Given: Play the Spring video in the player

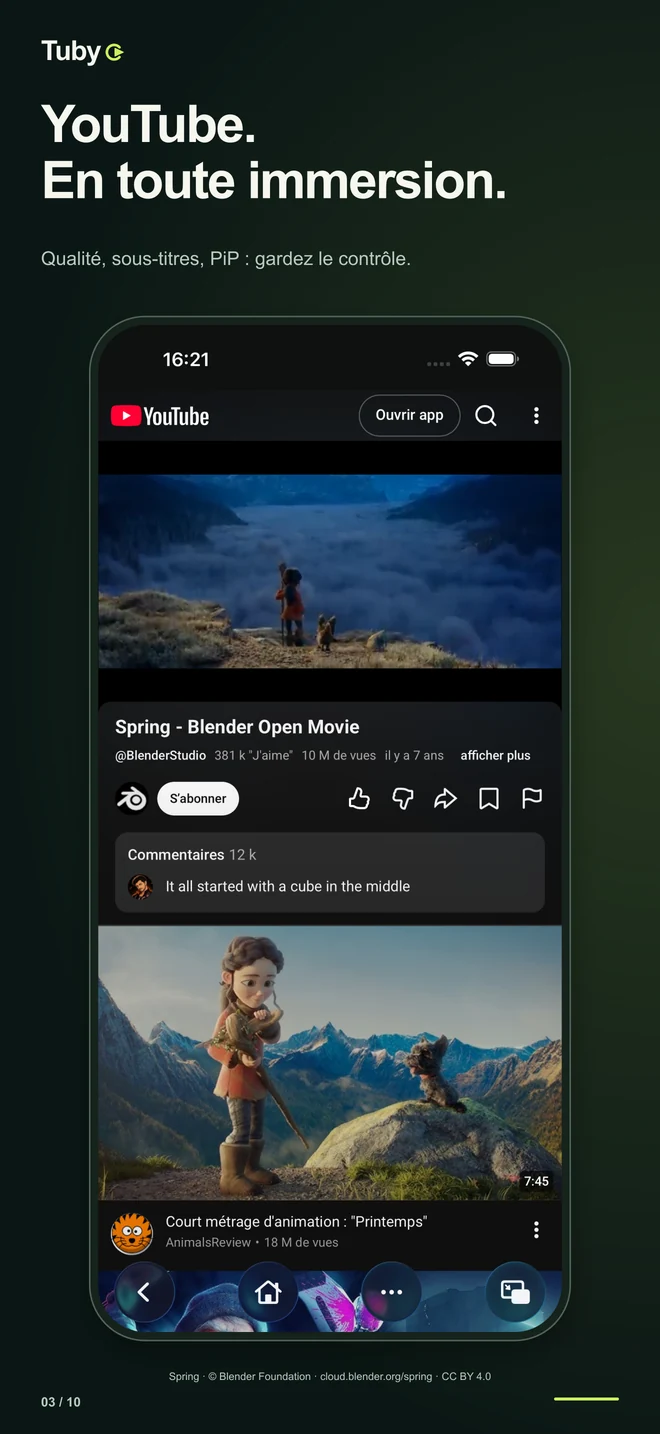Looking at the screenshot, I should pos(330,571).
